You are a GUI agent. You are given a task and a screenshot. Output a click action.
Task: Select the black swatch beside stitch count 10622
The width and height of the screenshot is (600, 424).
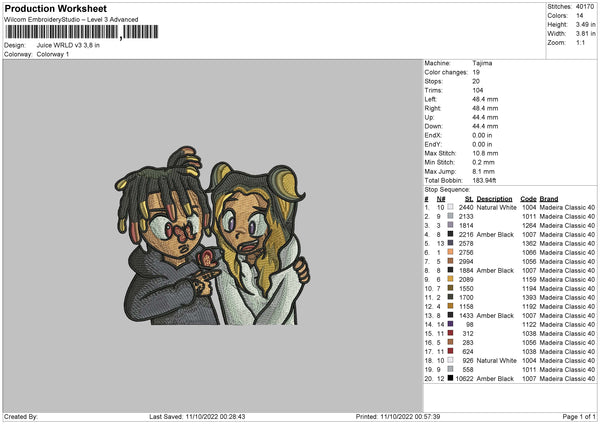(x=450, y=378)
